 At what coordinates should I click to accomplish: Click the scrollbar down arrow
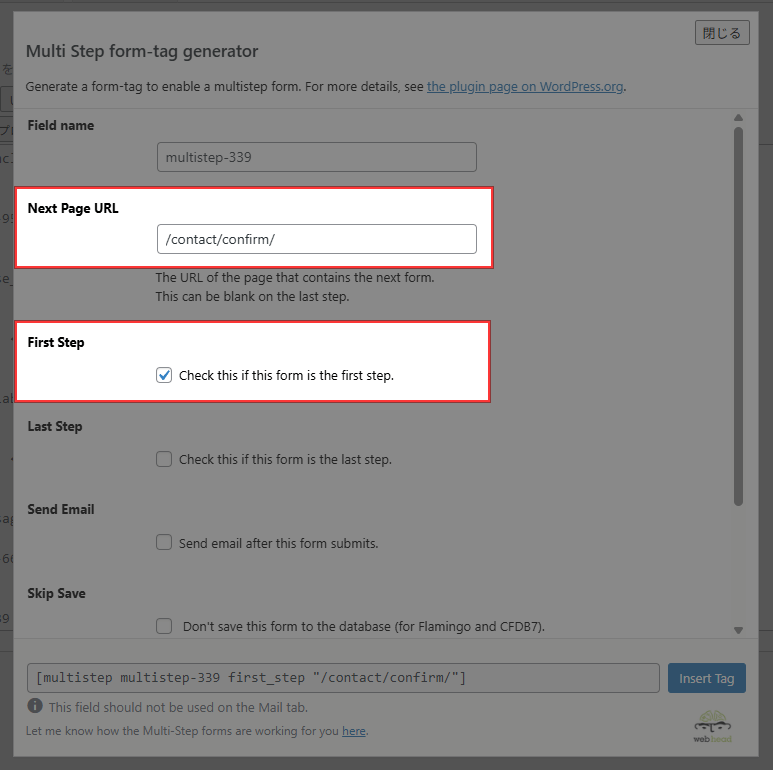click(738, 630)
